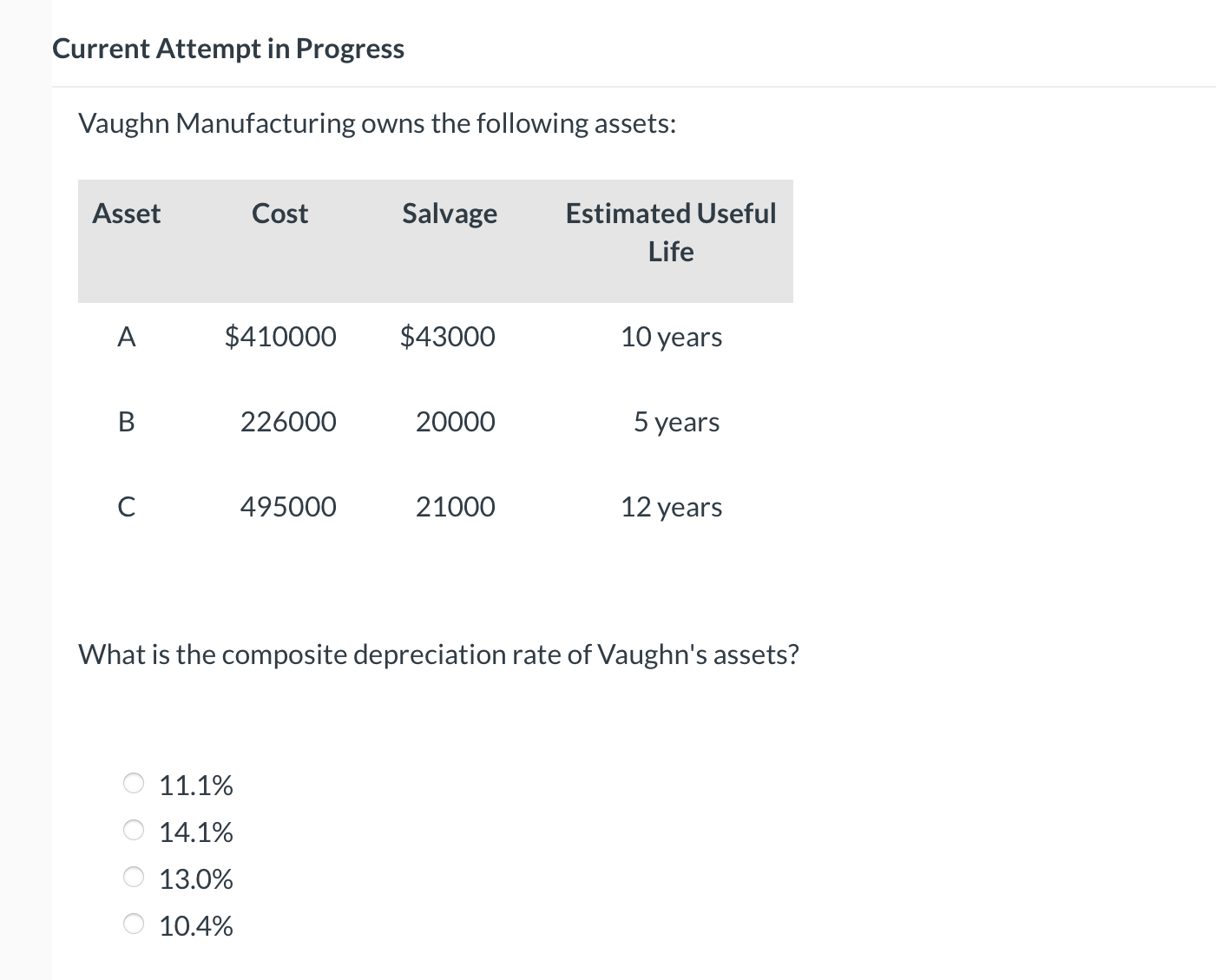
Task: Select Asset C row label
Action: 127,507
